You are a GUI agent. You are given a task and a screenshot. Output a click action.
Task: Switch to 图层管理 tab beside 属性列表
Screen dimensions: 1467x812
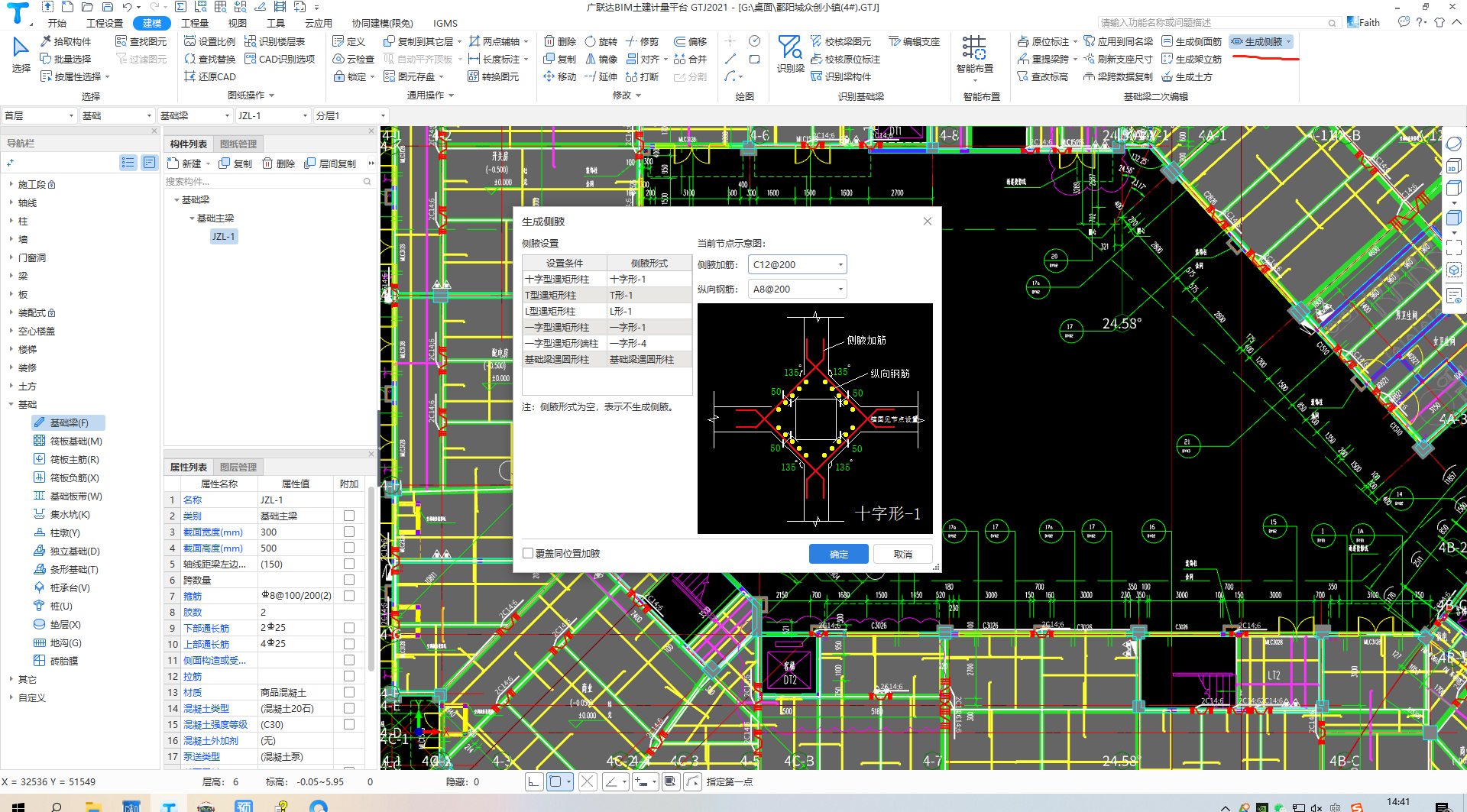point(238,467)
